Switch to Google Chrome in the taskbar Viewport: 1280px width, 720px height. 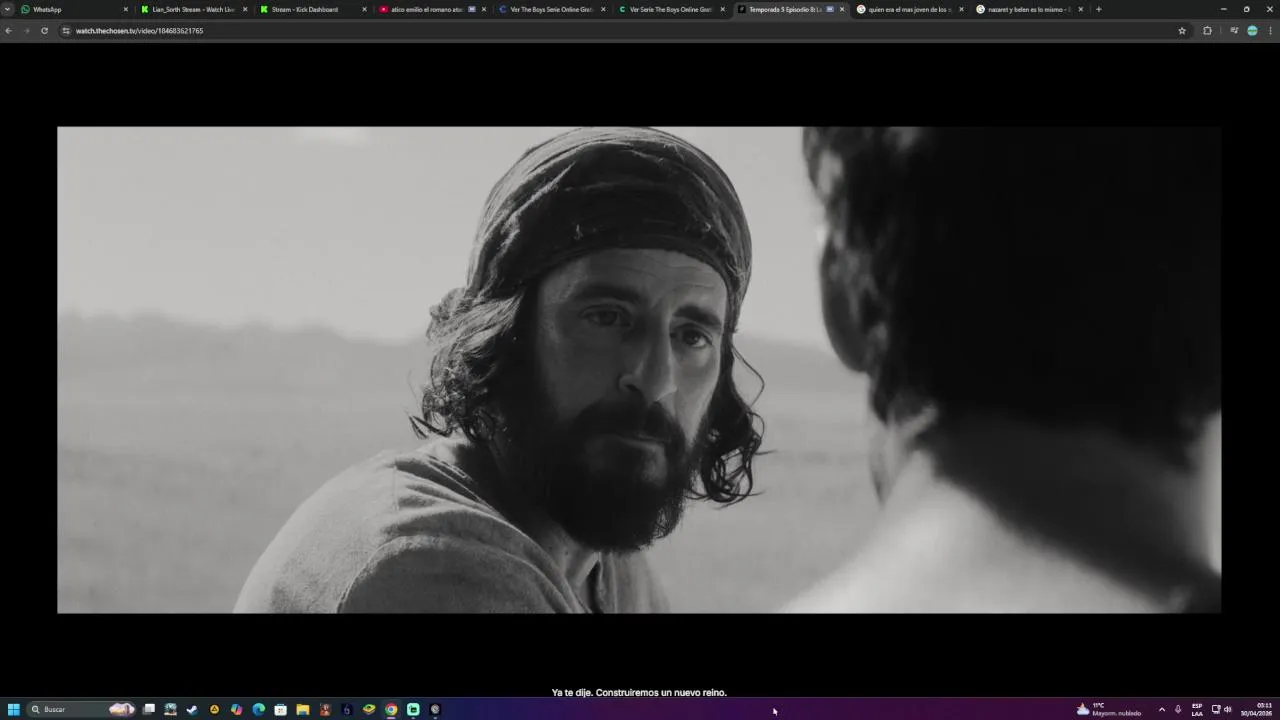click(x=391, y=709)
